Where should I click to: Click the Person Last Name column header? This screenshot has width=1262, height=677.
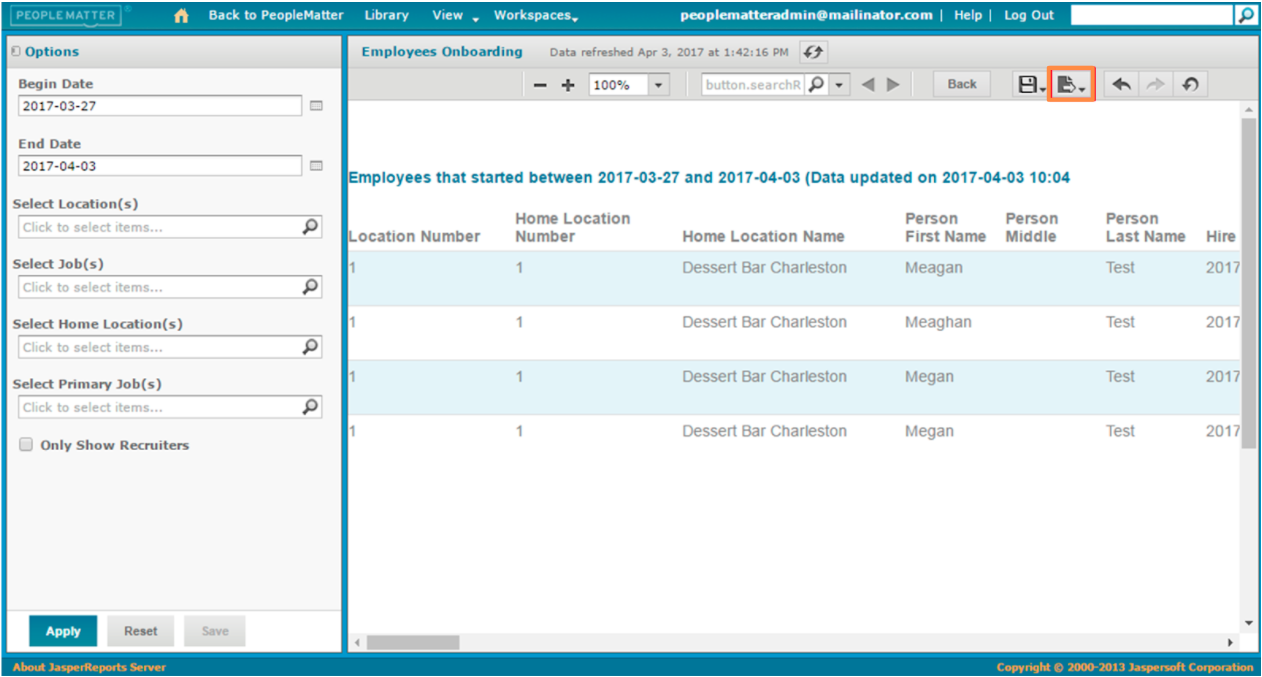pos(1145,228)
